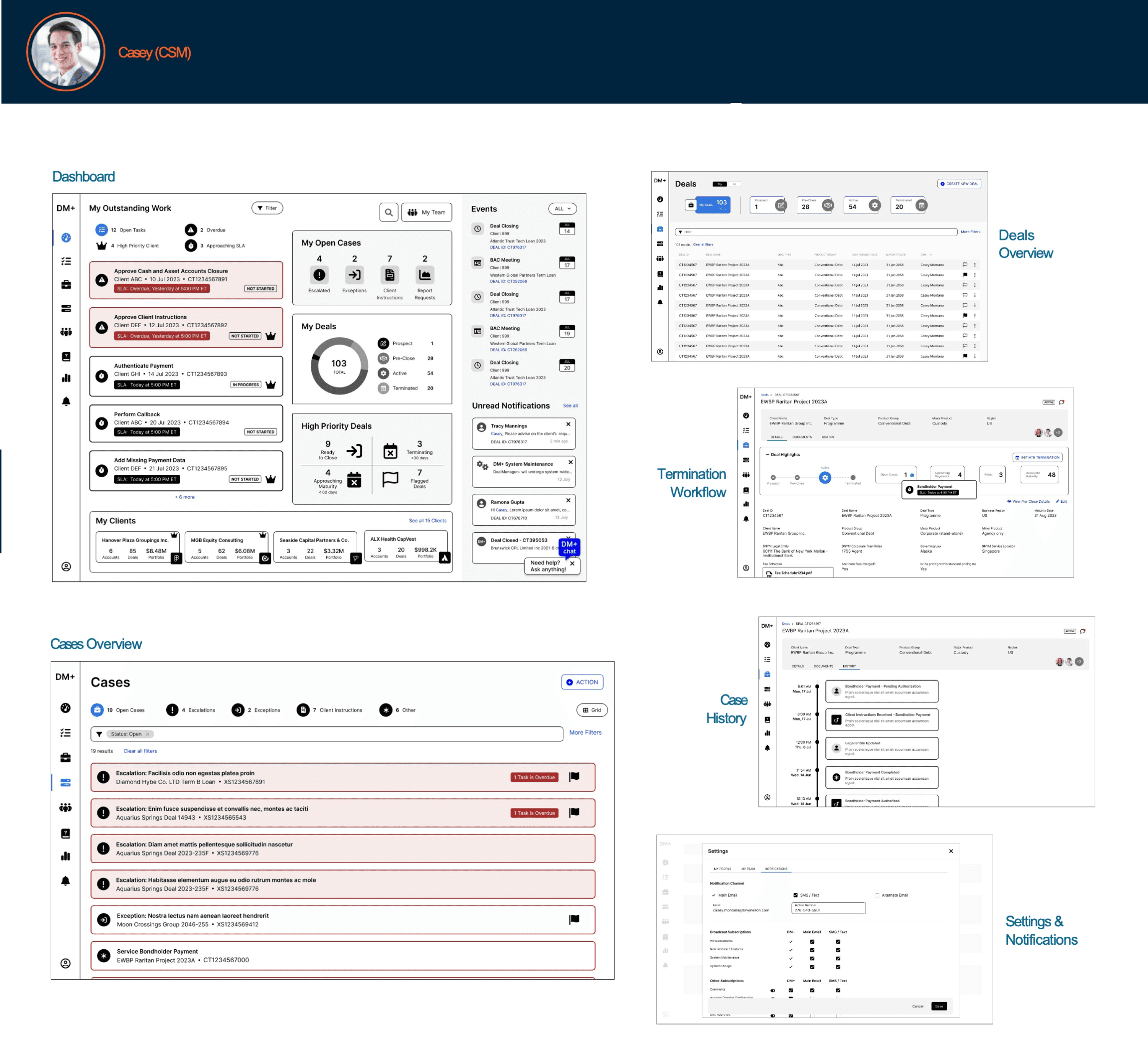Close the Settings dialog
The width and height of the screenshot is (1148, 1053).
pyautogui.click(x=951, y=851)
